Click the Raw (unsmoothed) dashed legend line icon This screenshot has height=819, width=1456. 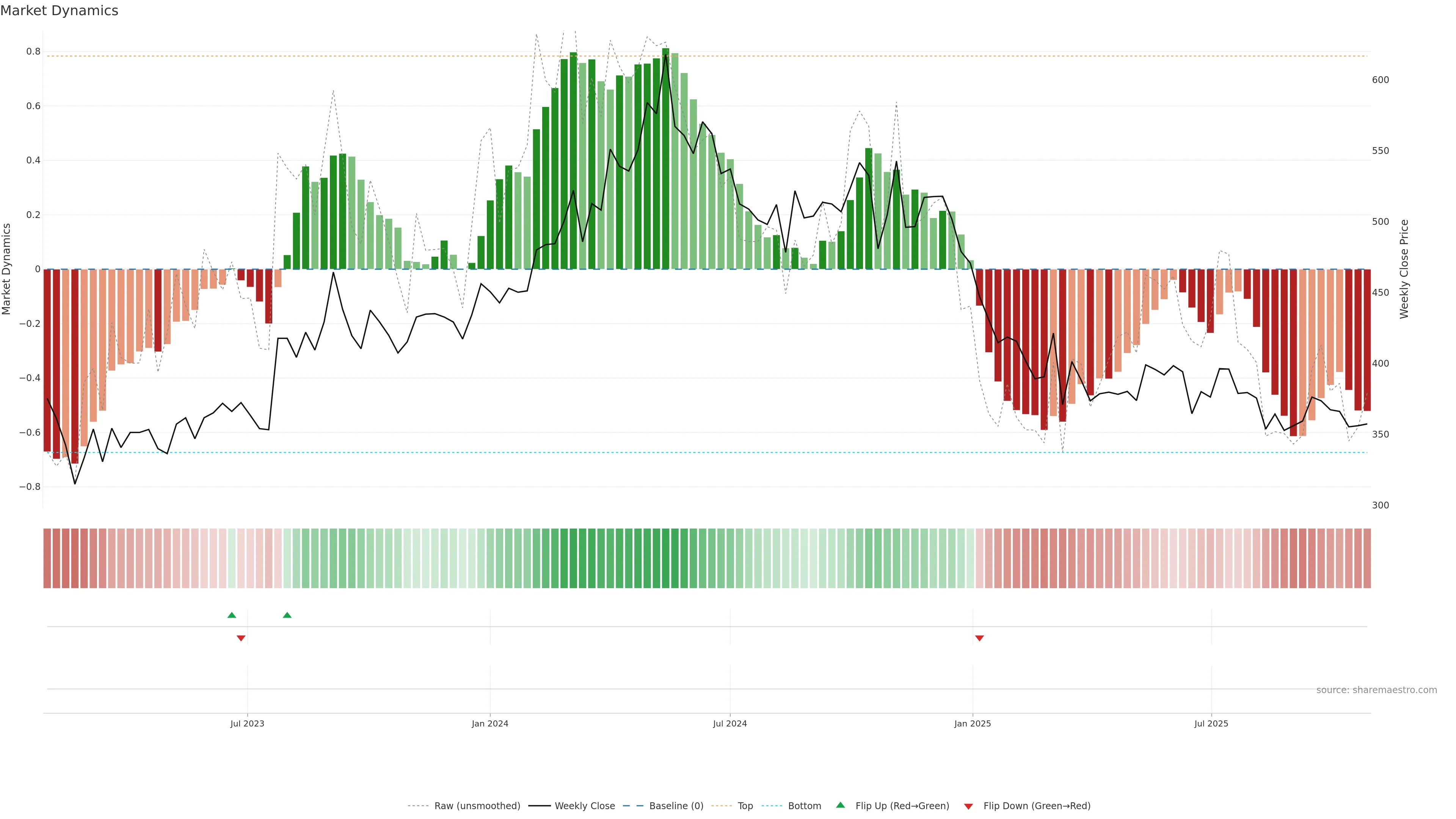click(x=418, y=806)
